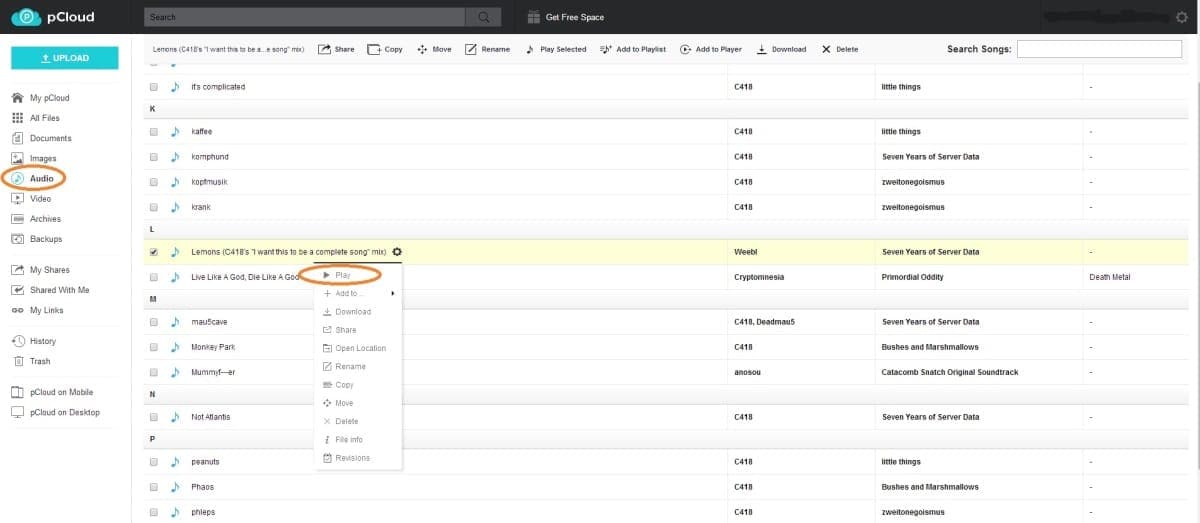Click the pCloud logo
The height and width of the screenshot is (523, 1200).
(54, 17)
